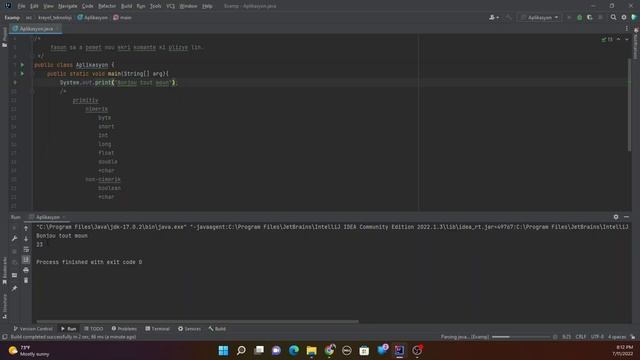This screenshot has height=360, width=640.
Task: Open Windows taskbar Search
Action: coord(241,350)
